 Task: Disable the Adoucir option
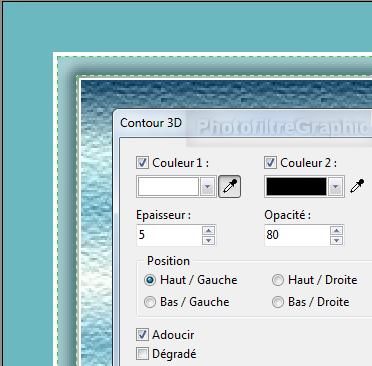142,334
